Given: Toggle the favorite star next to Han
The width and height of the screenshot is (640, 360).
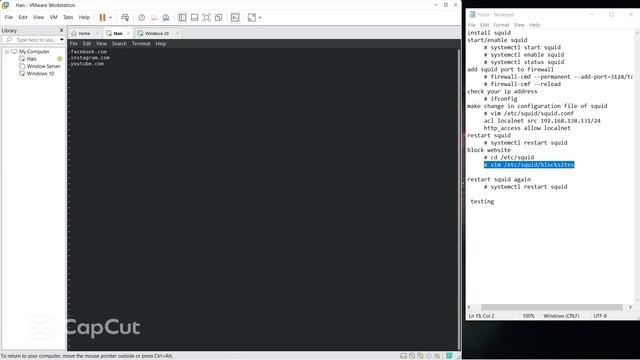Looking at the screenshot, I should 60,59.
